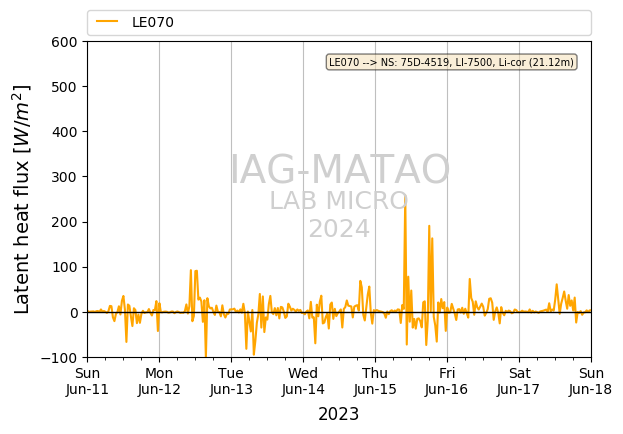This screenshot has width=623, height=434.
Task: Click the Fri Jun-16 x-axis label
Action: click(447, 381)
